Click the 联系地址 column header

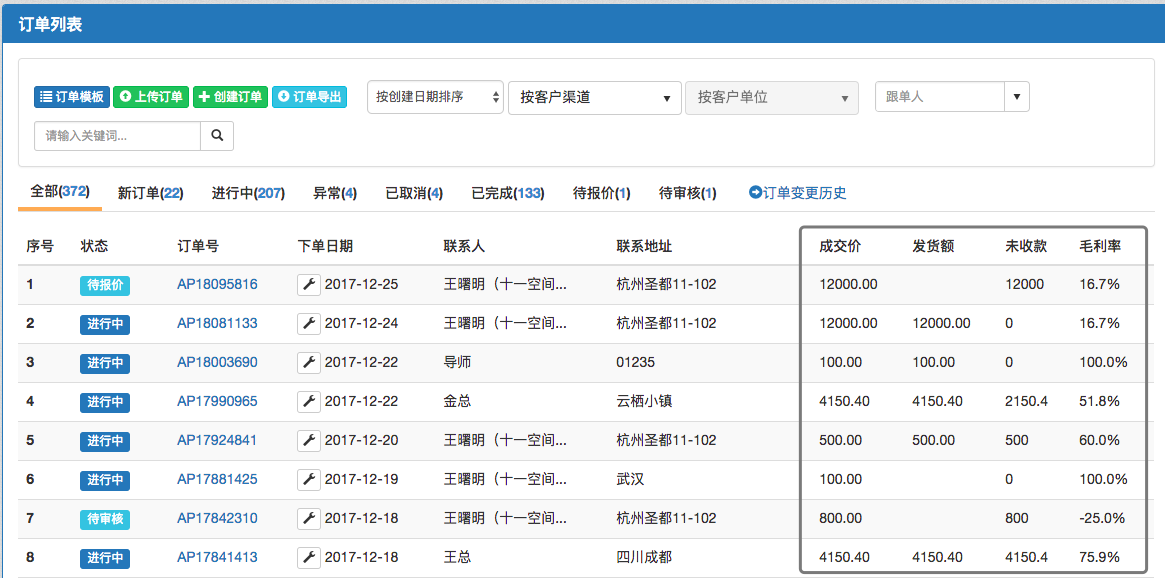coord(644,247)
